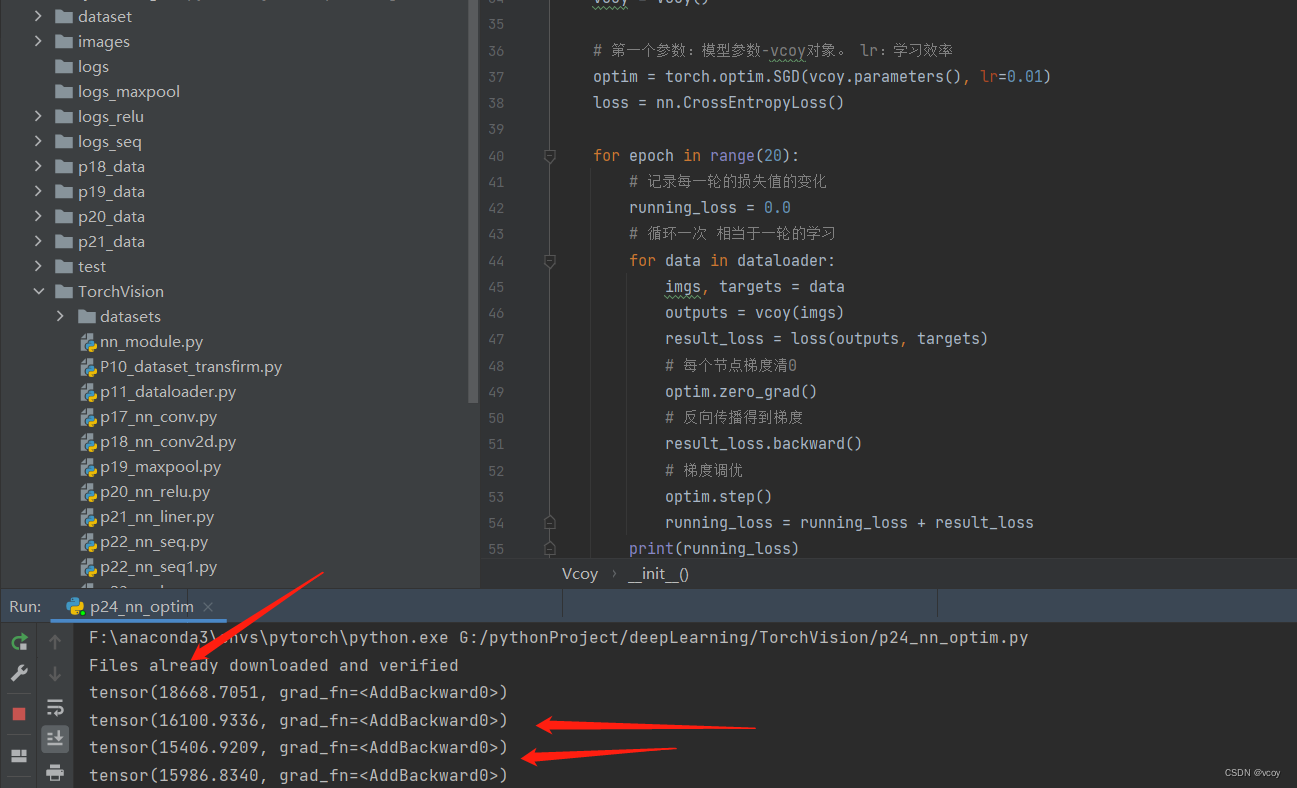Viewport: 1297px width, 788px height.
Task: Collapse the dataloader for-loop on line 44
Action: 549,261
